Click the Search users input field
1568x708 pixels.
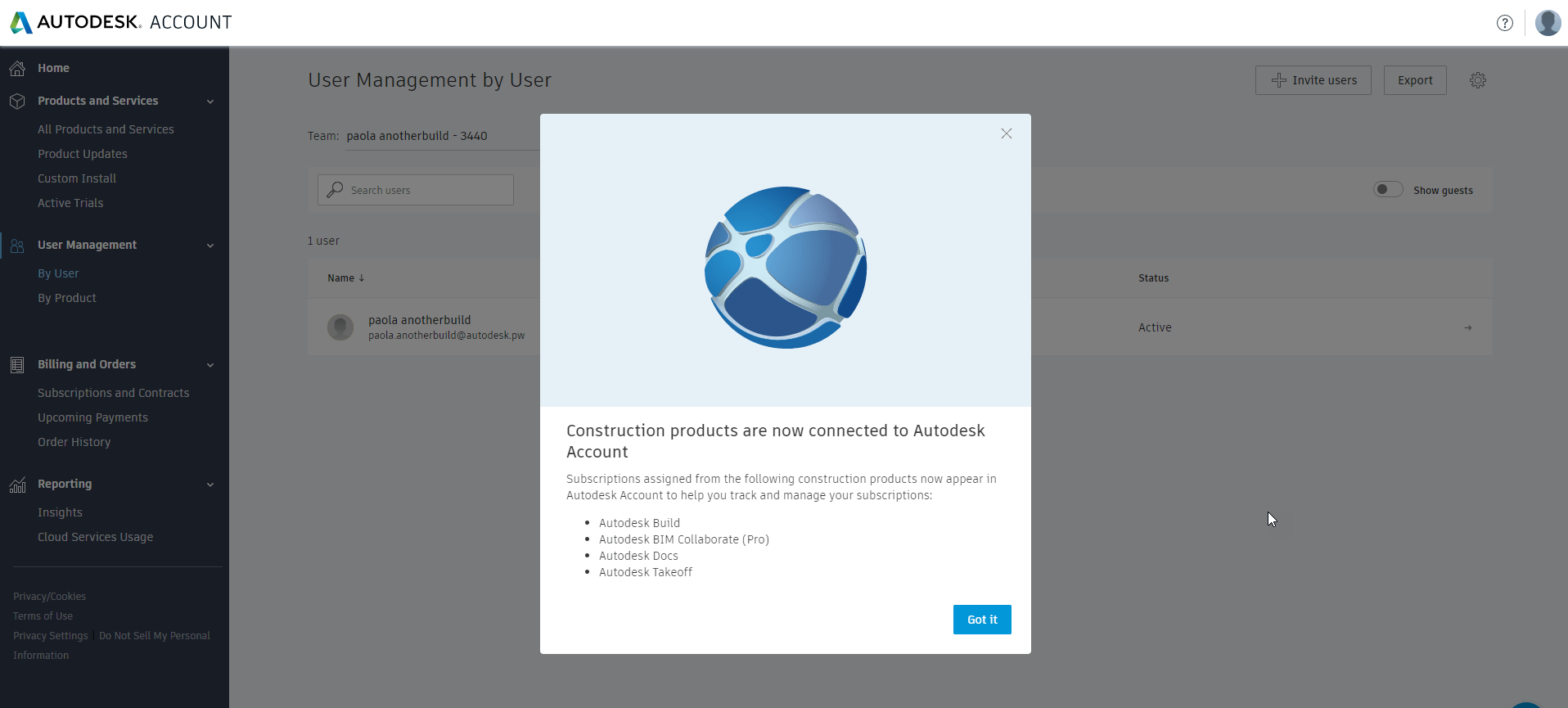(416, 190)
